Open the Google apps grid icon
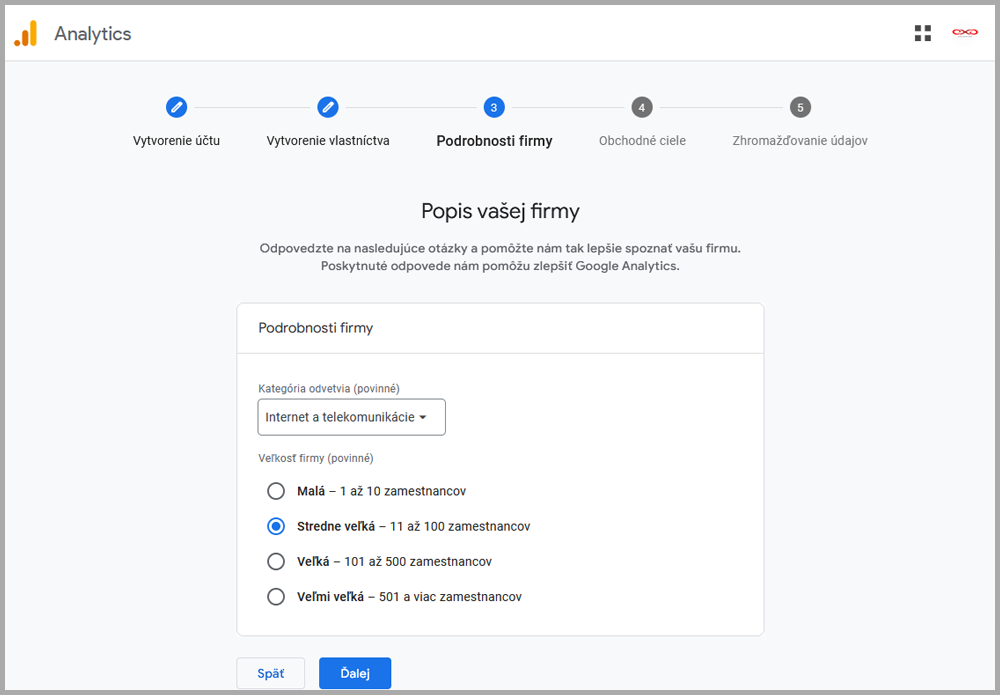 coord(922,34)
